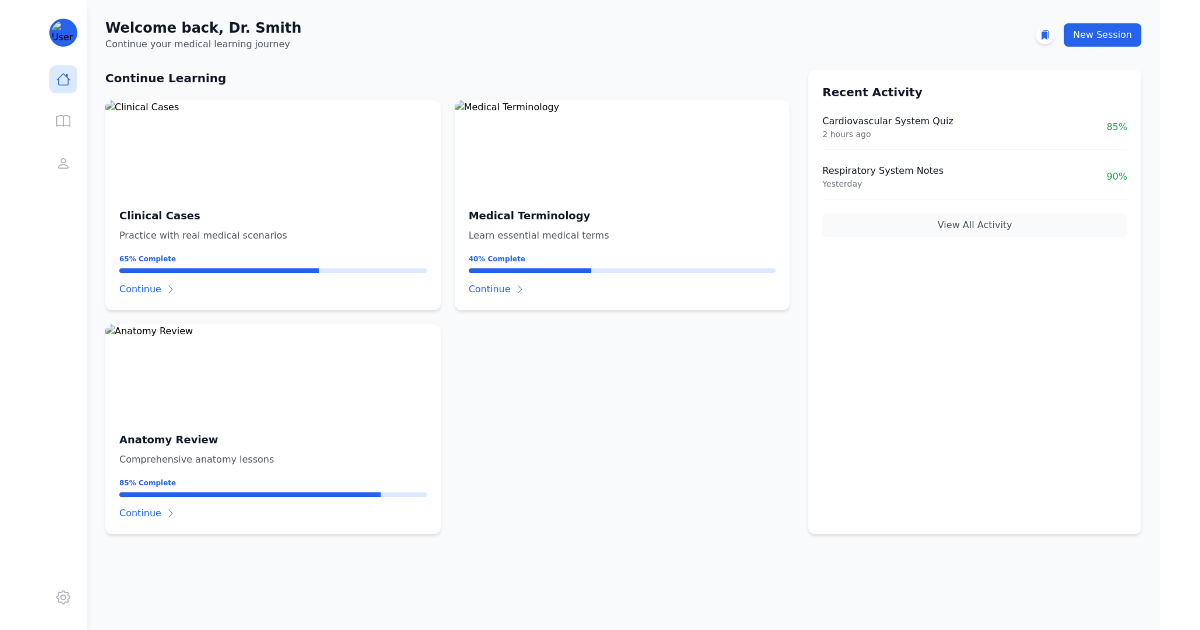
Task: Click the User avatar at sidebar top
Action: (x=63, y=32)
